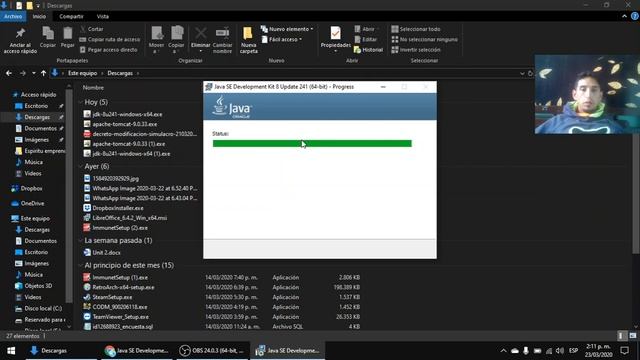640x360 pixels.
Task: Open OneDrive in navigation pane
Action: (x=28, y=203)
